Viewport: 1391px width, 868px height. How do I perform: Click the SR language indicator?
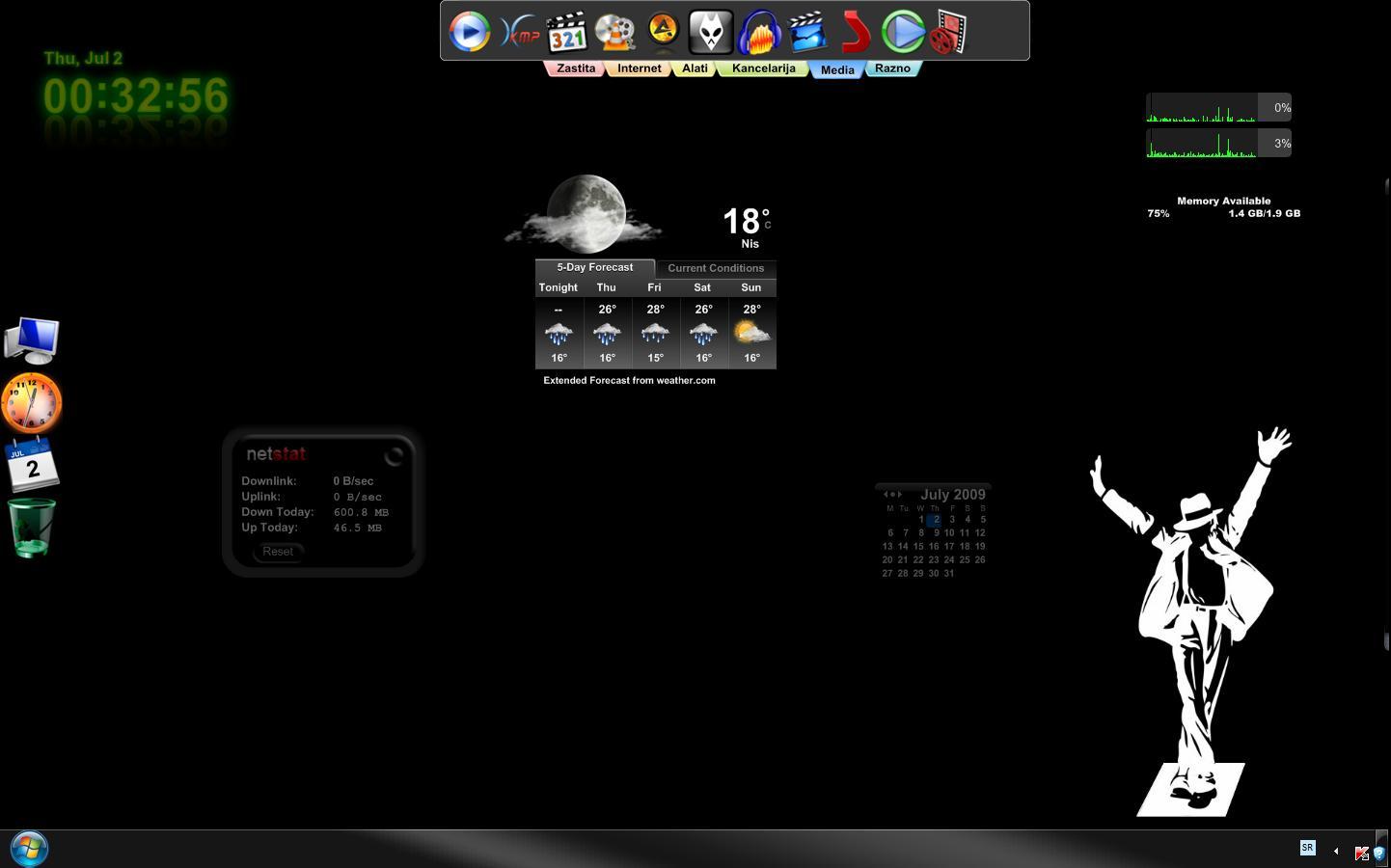tap(1308, 848)
